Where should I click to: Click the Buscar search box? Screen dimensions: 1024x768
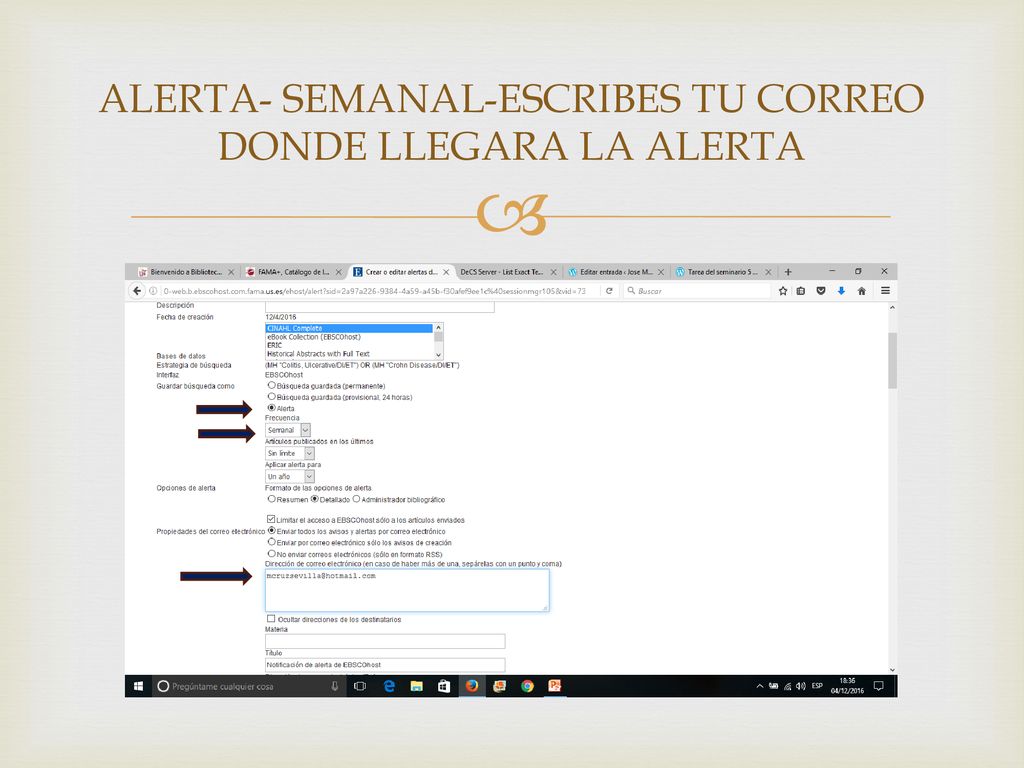click(696, 291)
